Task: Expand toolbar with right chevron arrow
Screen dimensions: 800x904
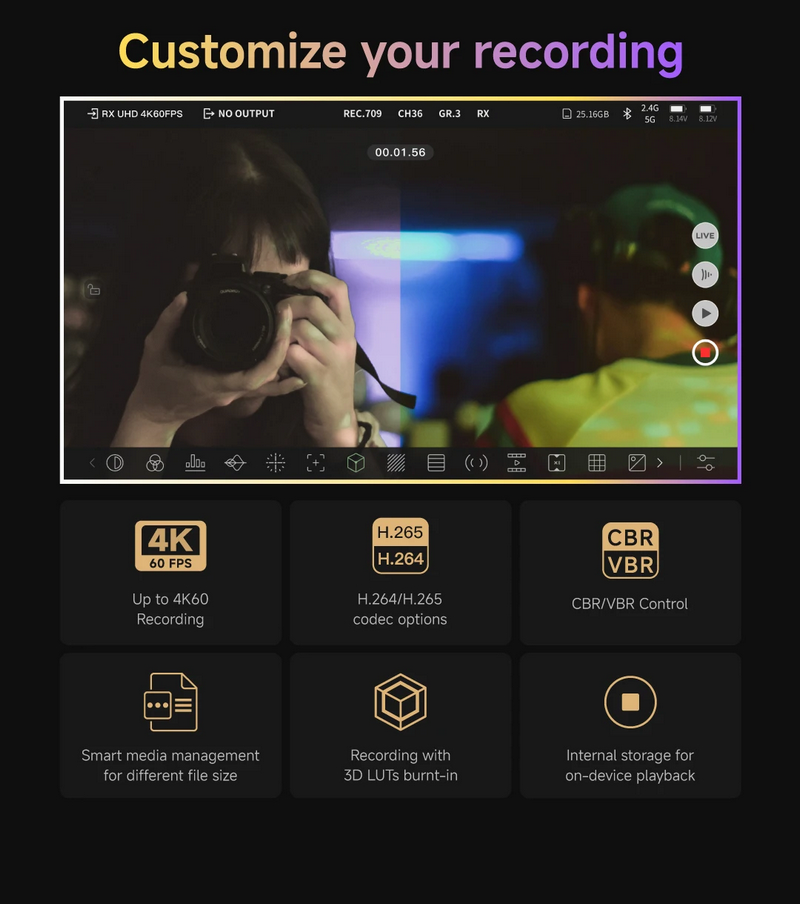Action: [x=660, y=463]
